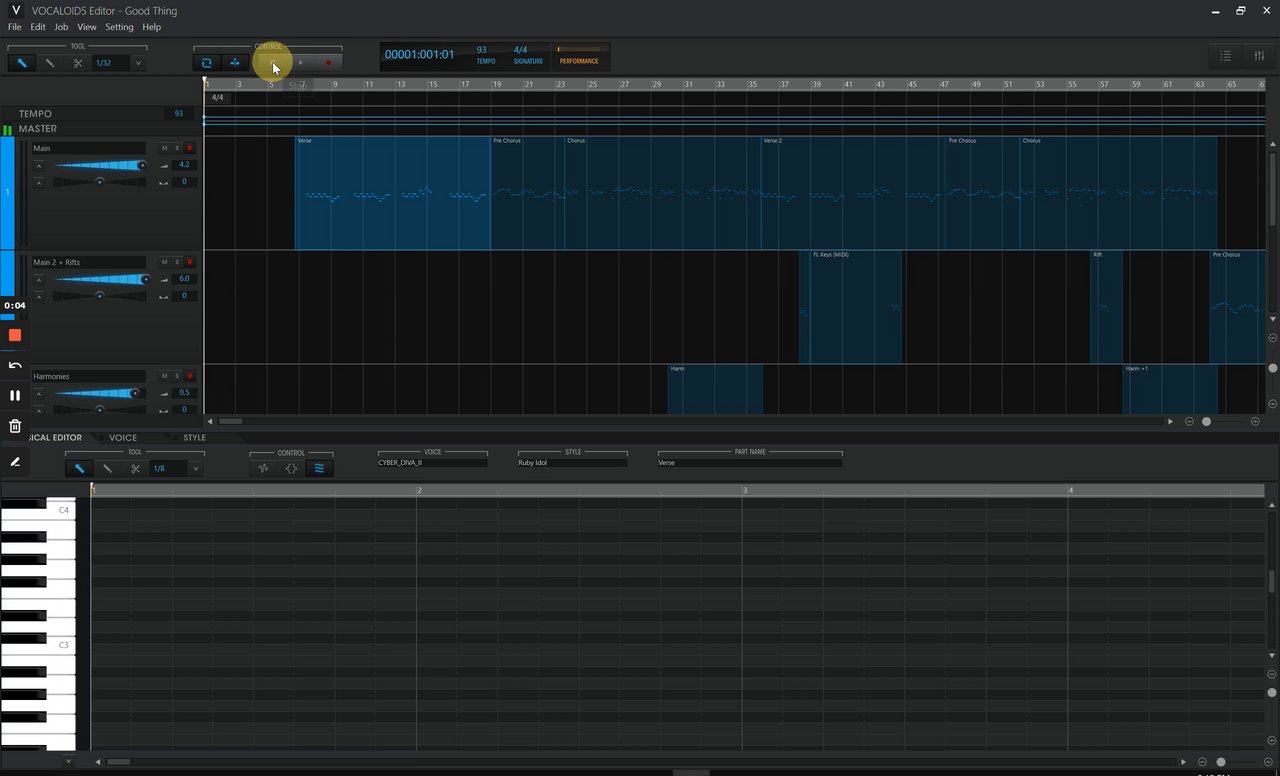Viewport: 1280px width, 776px height.
Task: Click the Stop playback button
Action: tap(272, 63)
